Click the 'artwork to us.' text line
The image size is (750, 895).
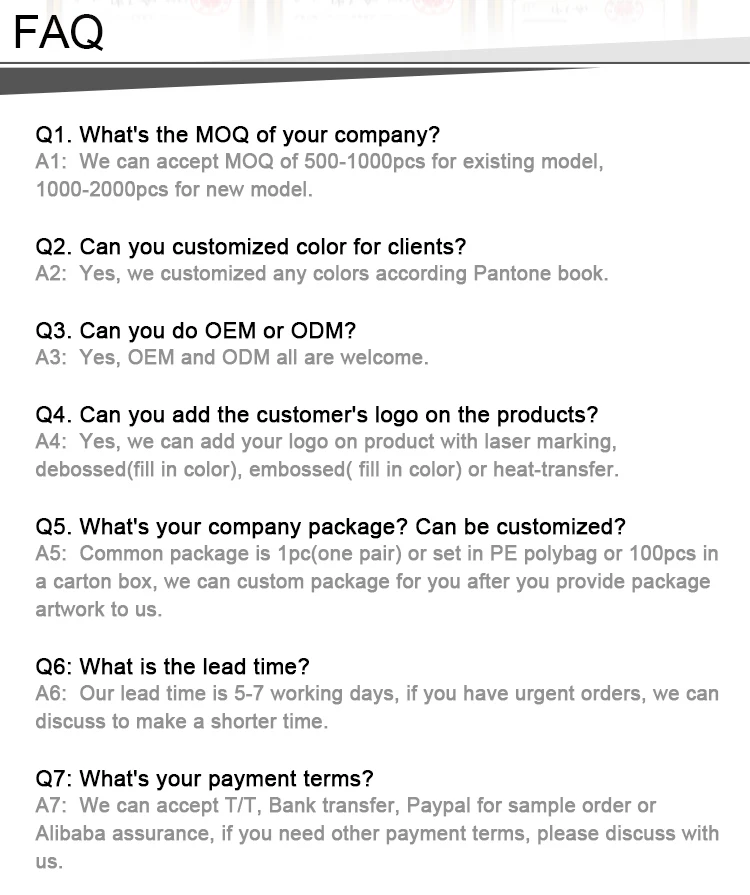[98, 609]
